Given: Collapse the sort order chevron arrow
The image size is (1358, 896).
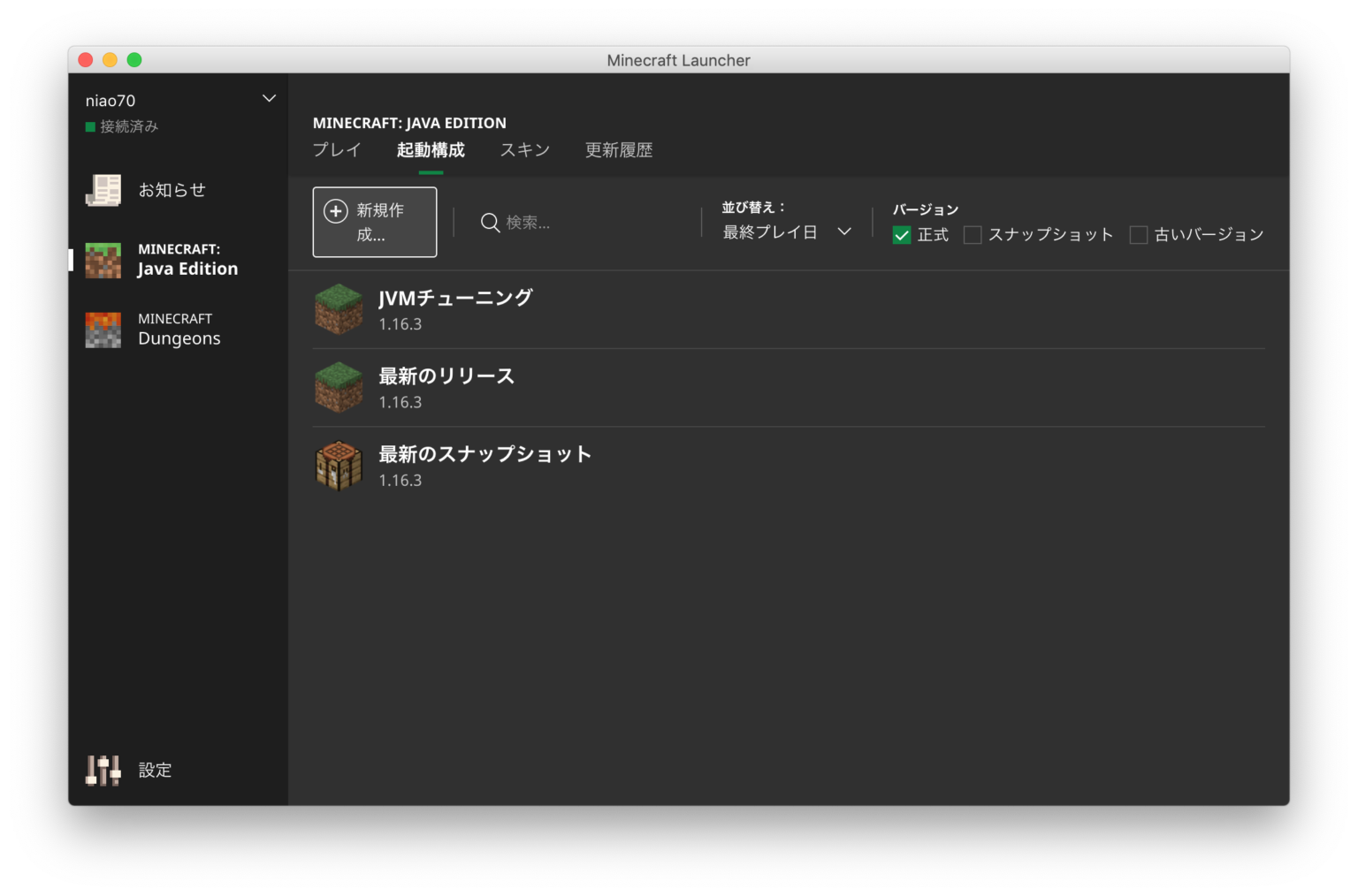Looking at the screenshot, I should pos(845,232).
